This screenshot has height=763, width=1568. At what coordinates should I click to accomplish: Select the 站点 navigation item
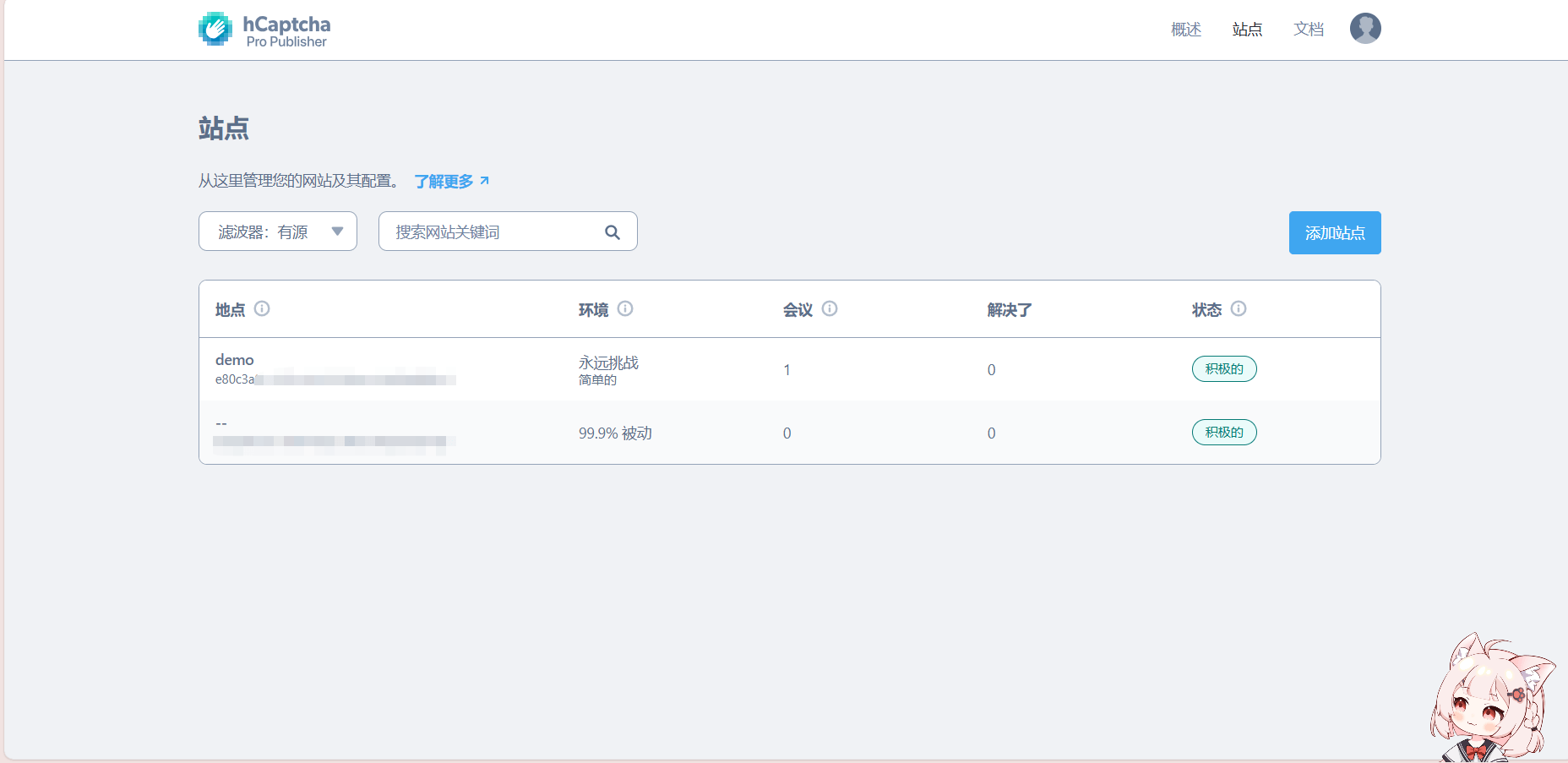(1247, 30)
